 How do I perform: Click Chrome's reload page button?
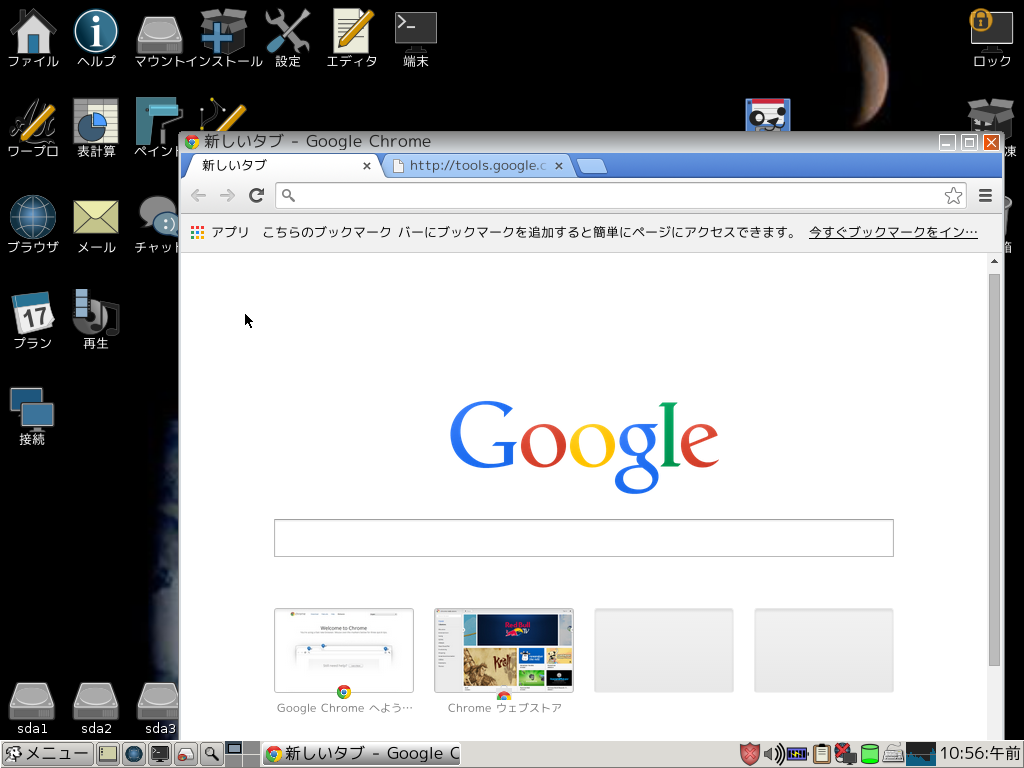pyautogui.click(x=257, y=195)
